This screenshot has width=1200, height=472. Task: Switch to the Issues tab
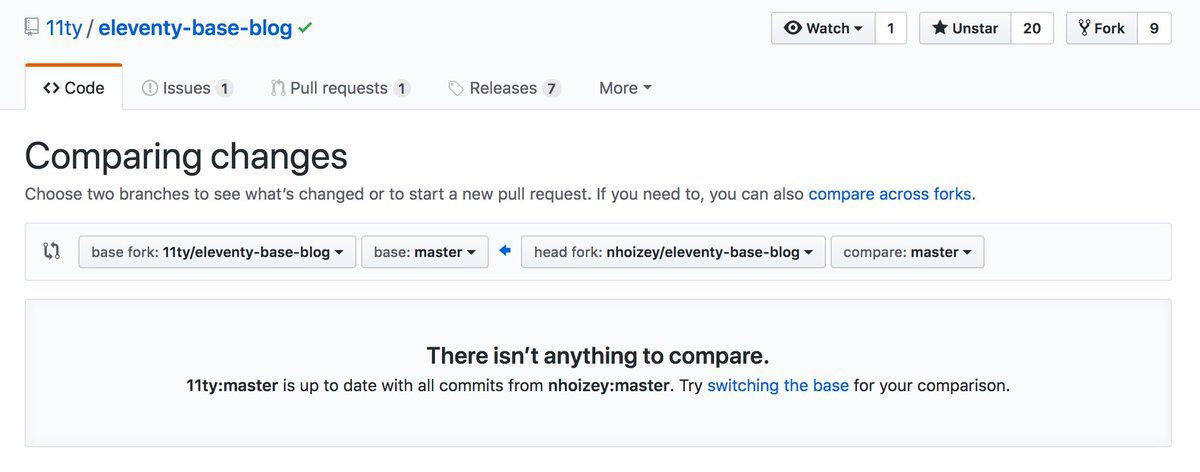(x=187, y=88)
